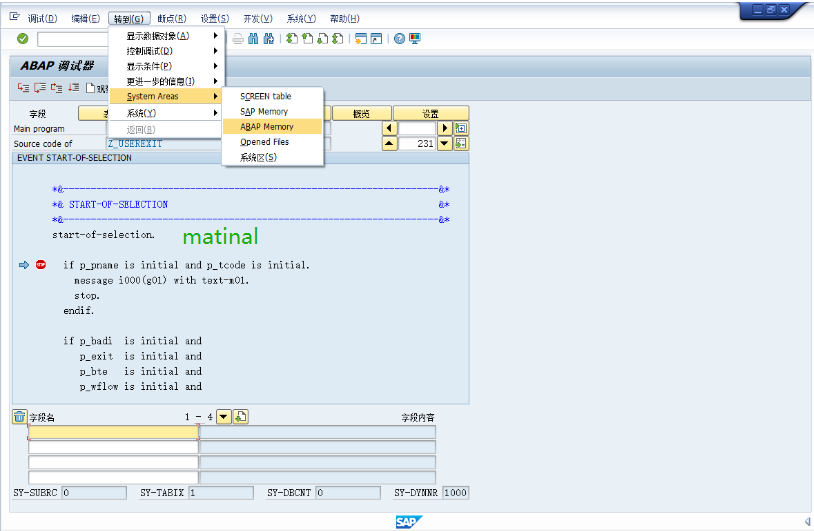
Task: Click the SY-TABIX value field
Action: 221,493
